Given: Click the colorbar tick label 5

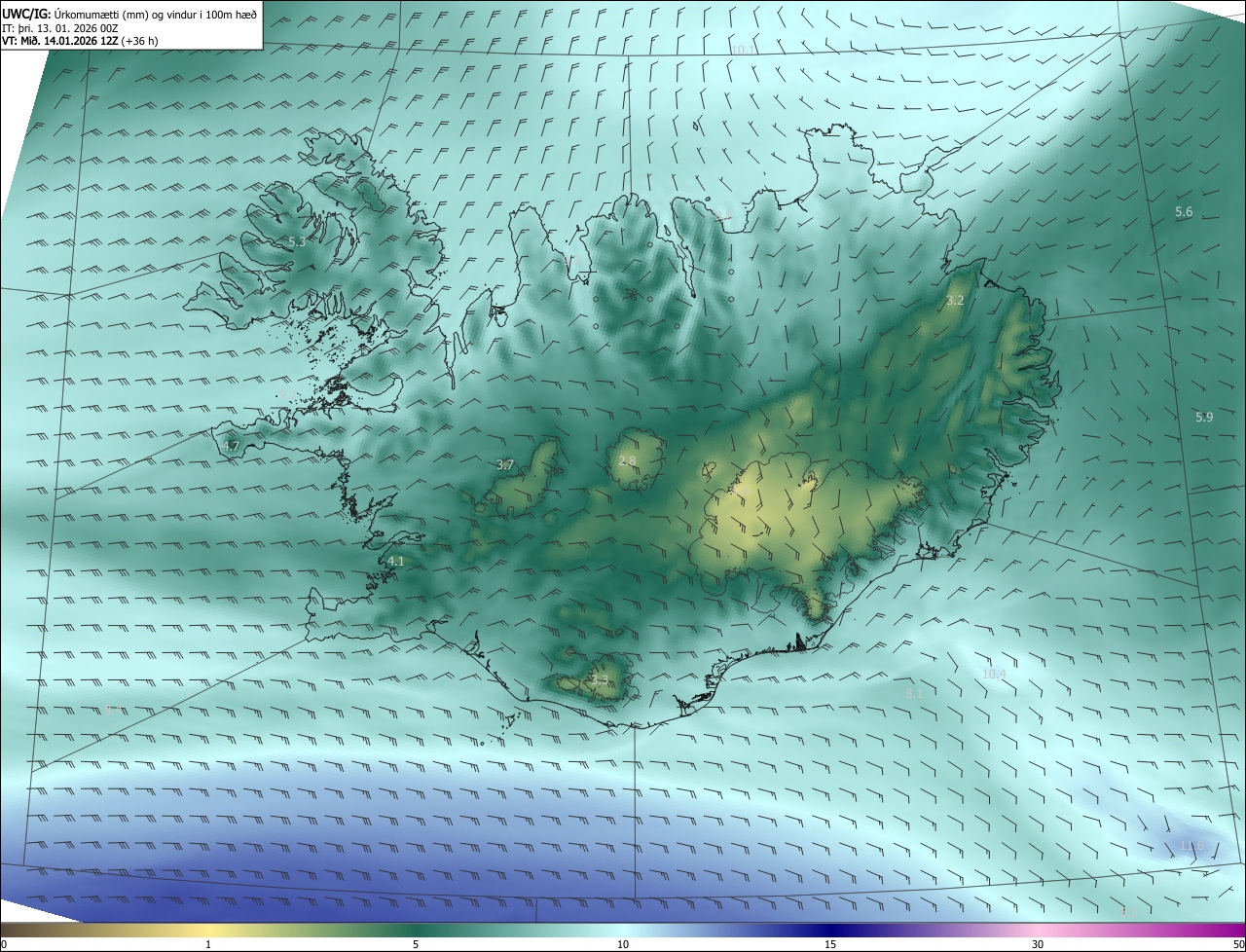Looking at the screenshot, I should coord(416,944).
